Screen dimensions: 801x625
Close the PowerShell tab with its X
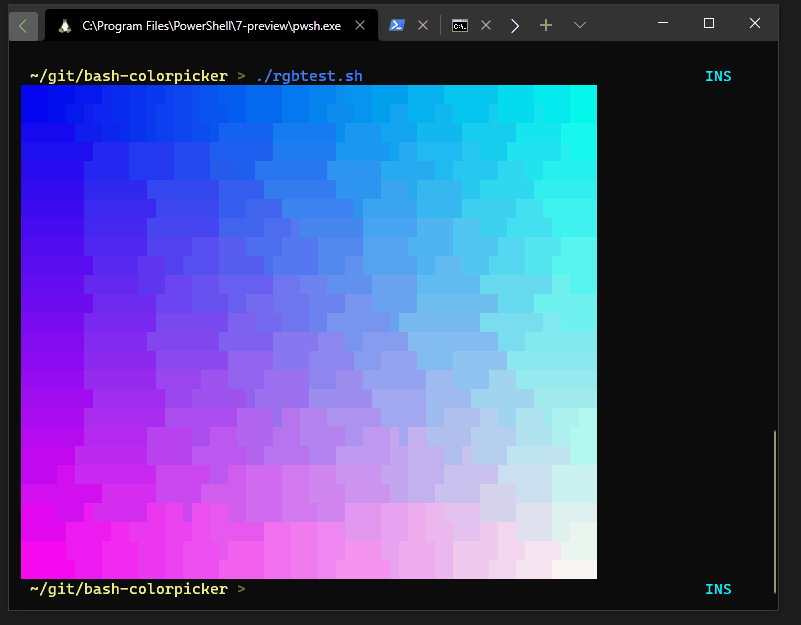pos(422,25)
